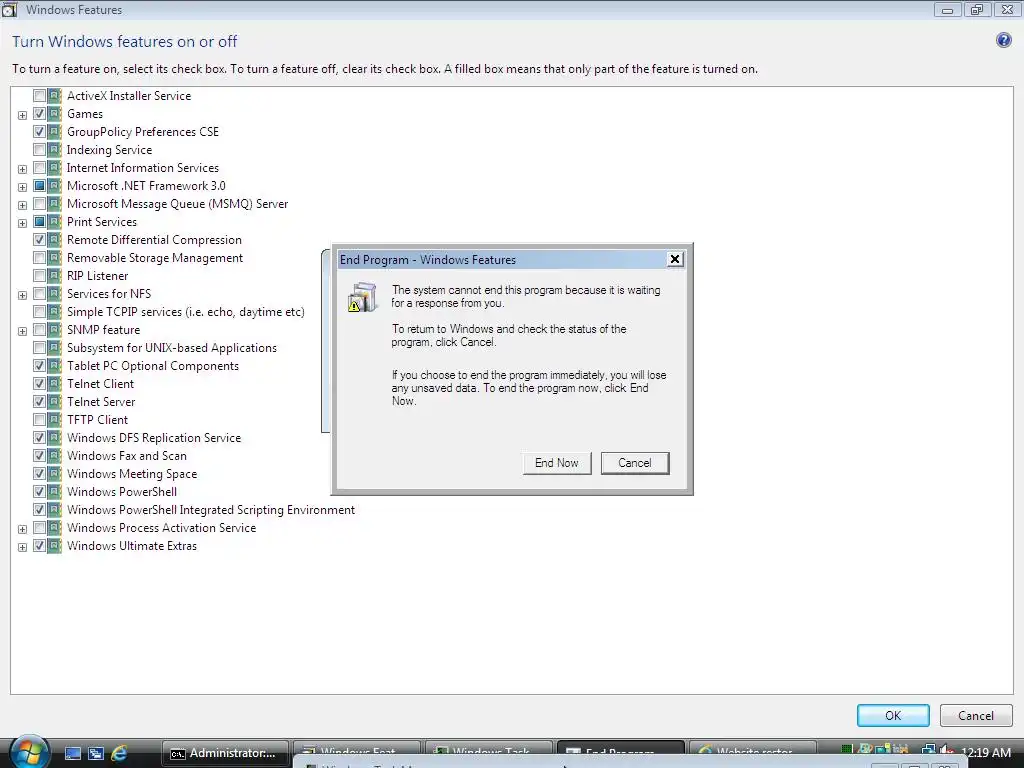Launch Internet Explorer from quick launch
The image size is (1024, 768).
pyautogui.click(x=119, y=754)
